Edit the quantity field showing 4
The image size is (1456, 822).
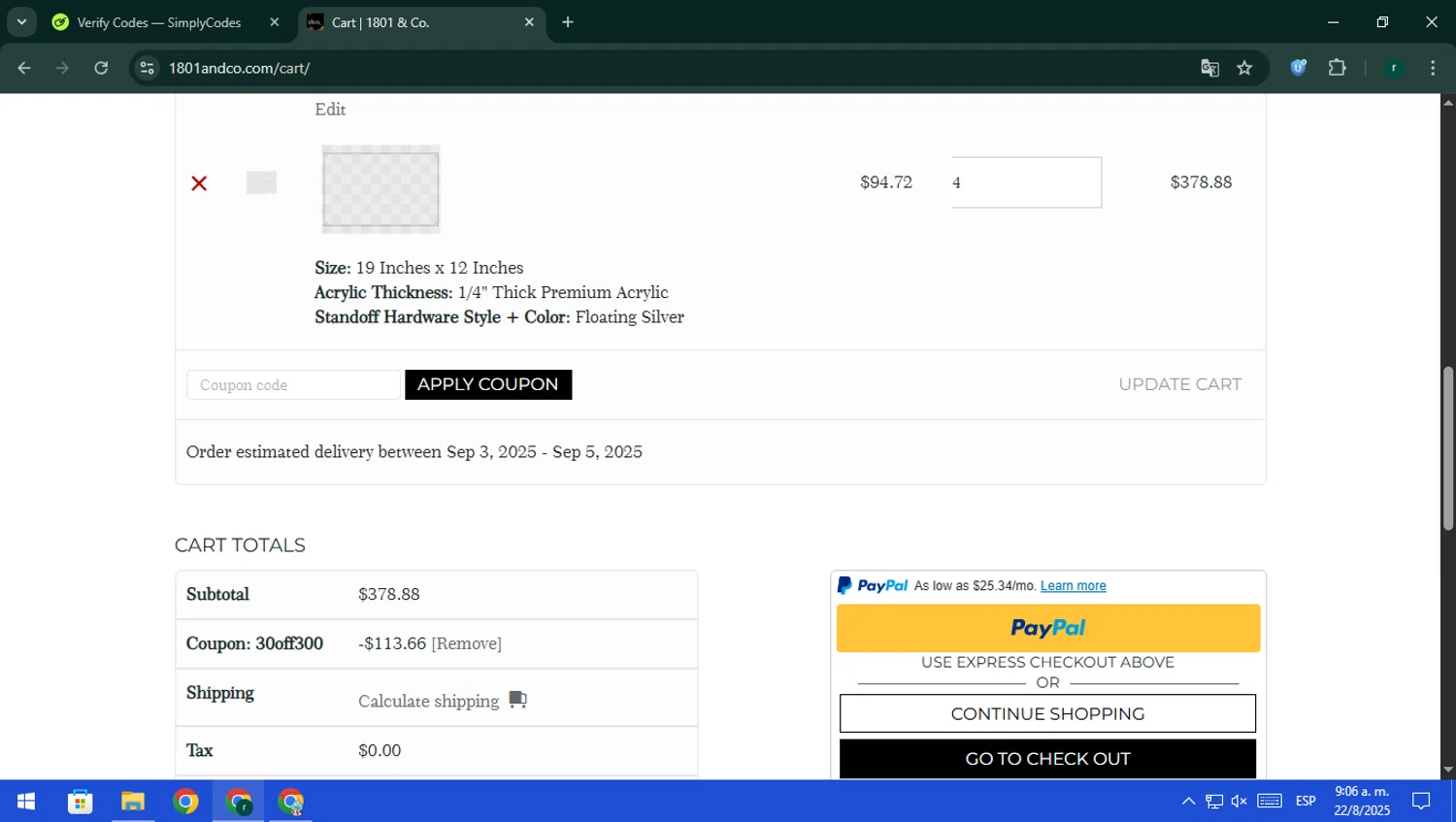[1026, 182]
